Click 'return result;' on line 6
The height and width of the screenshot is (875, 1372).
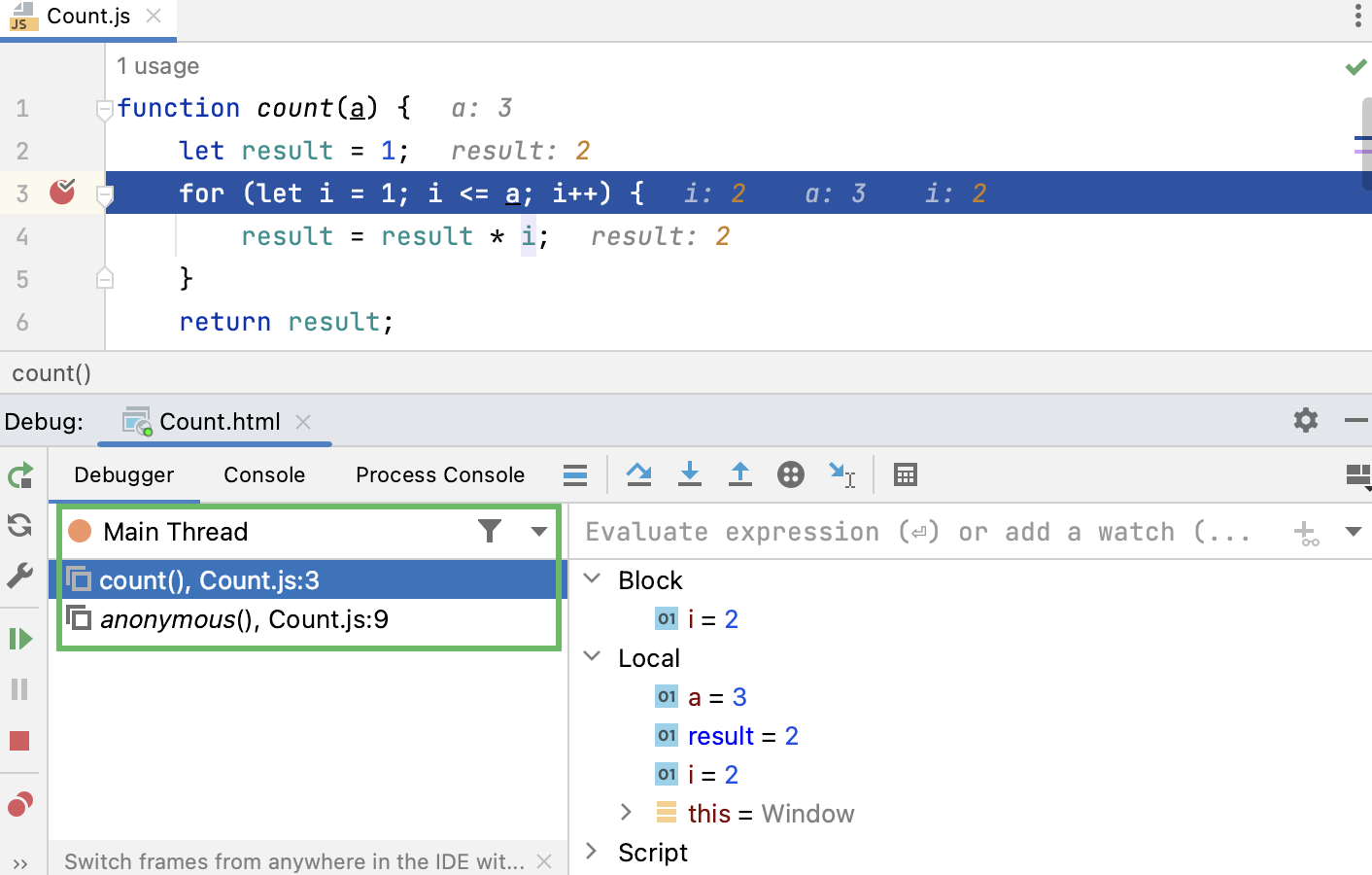point(287,322)
